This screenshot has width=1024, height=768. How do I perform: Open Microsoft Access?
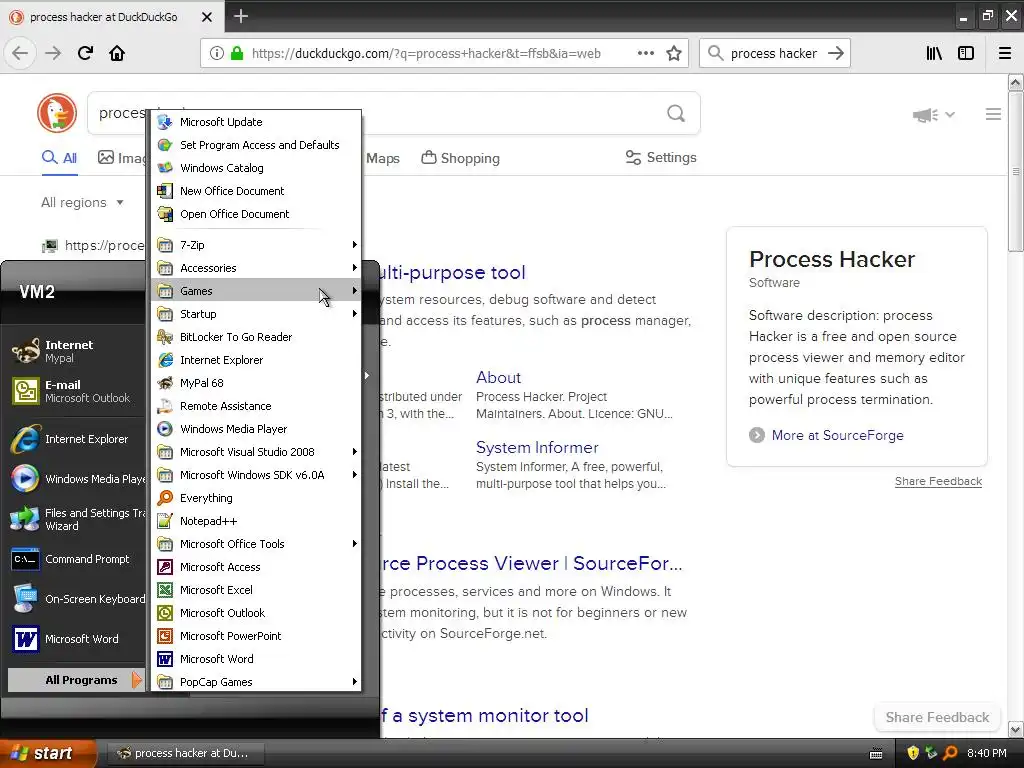256,567
